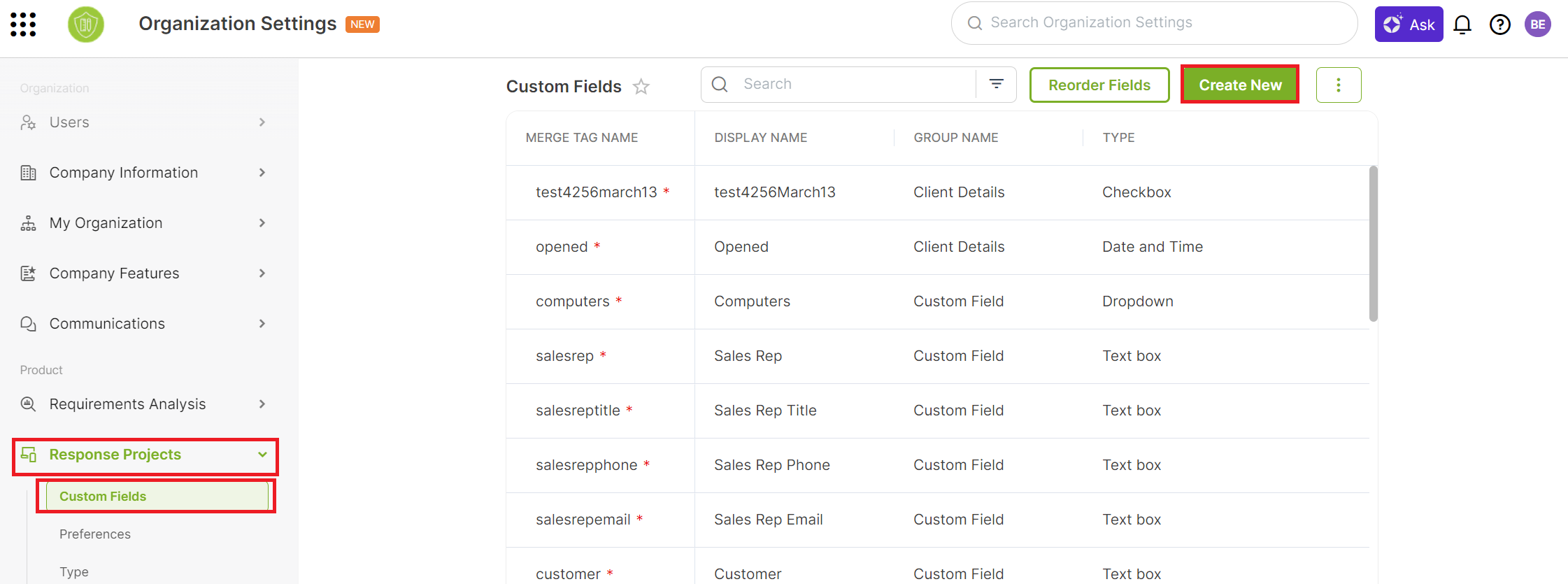Click the Ask assistant button
Viewport: 1568px width, 584px height.
[x=1409, y=24]
